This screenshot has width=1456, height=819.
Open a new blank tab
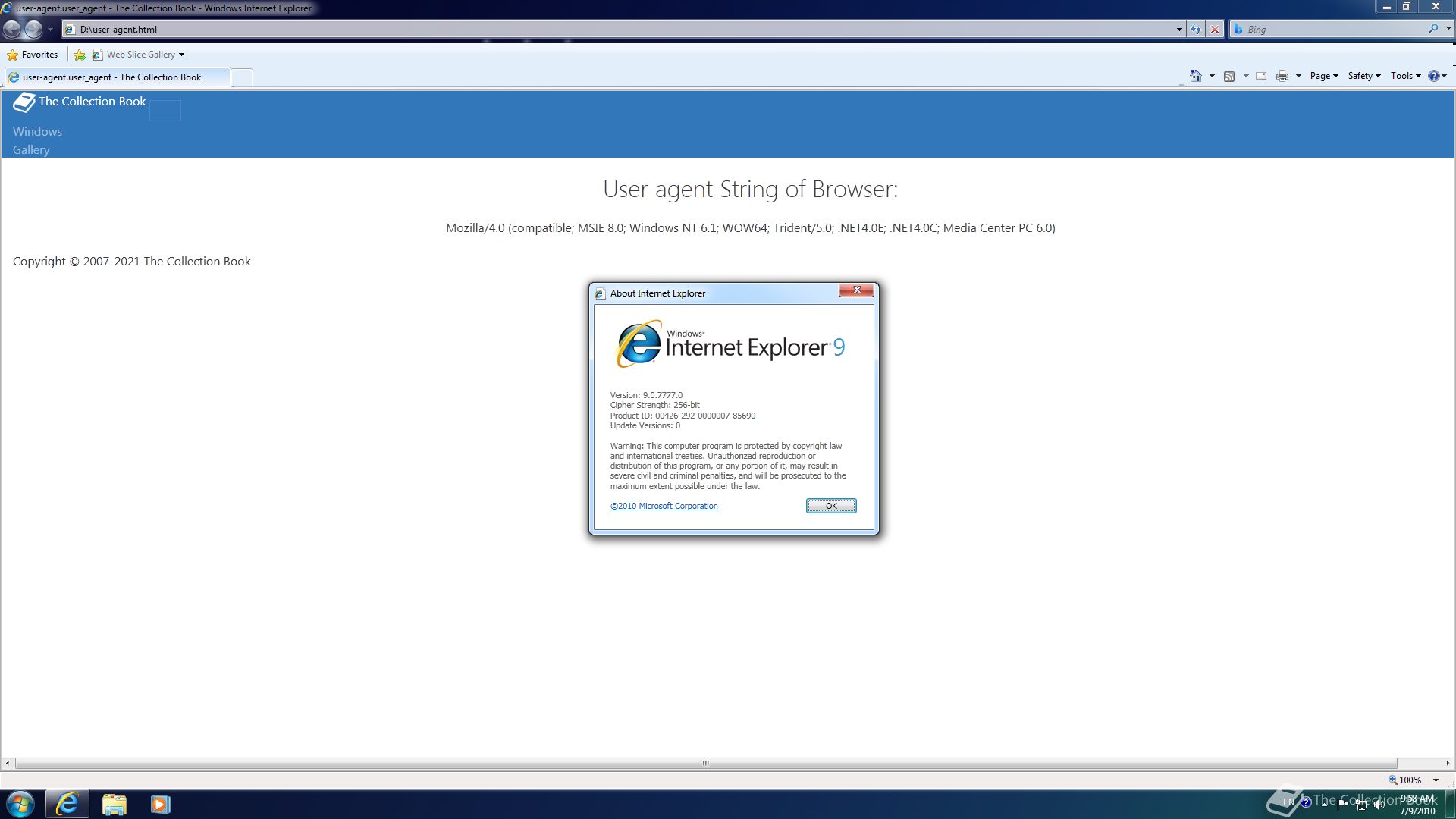coord(241,77)
